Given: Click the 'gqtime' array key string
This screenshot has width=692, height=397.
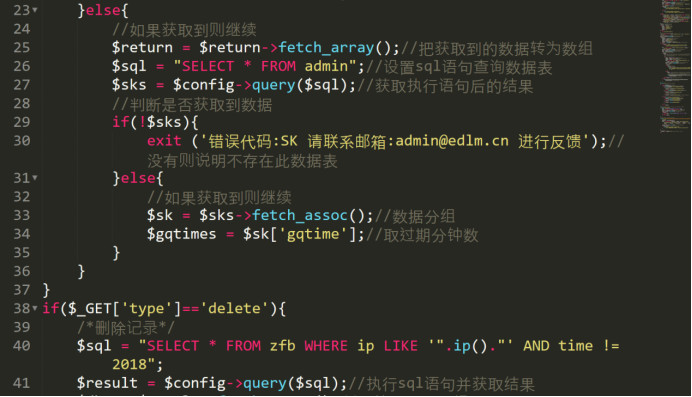Looking at the screenshot, I should click(313, 234).
